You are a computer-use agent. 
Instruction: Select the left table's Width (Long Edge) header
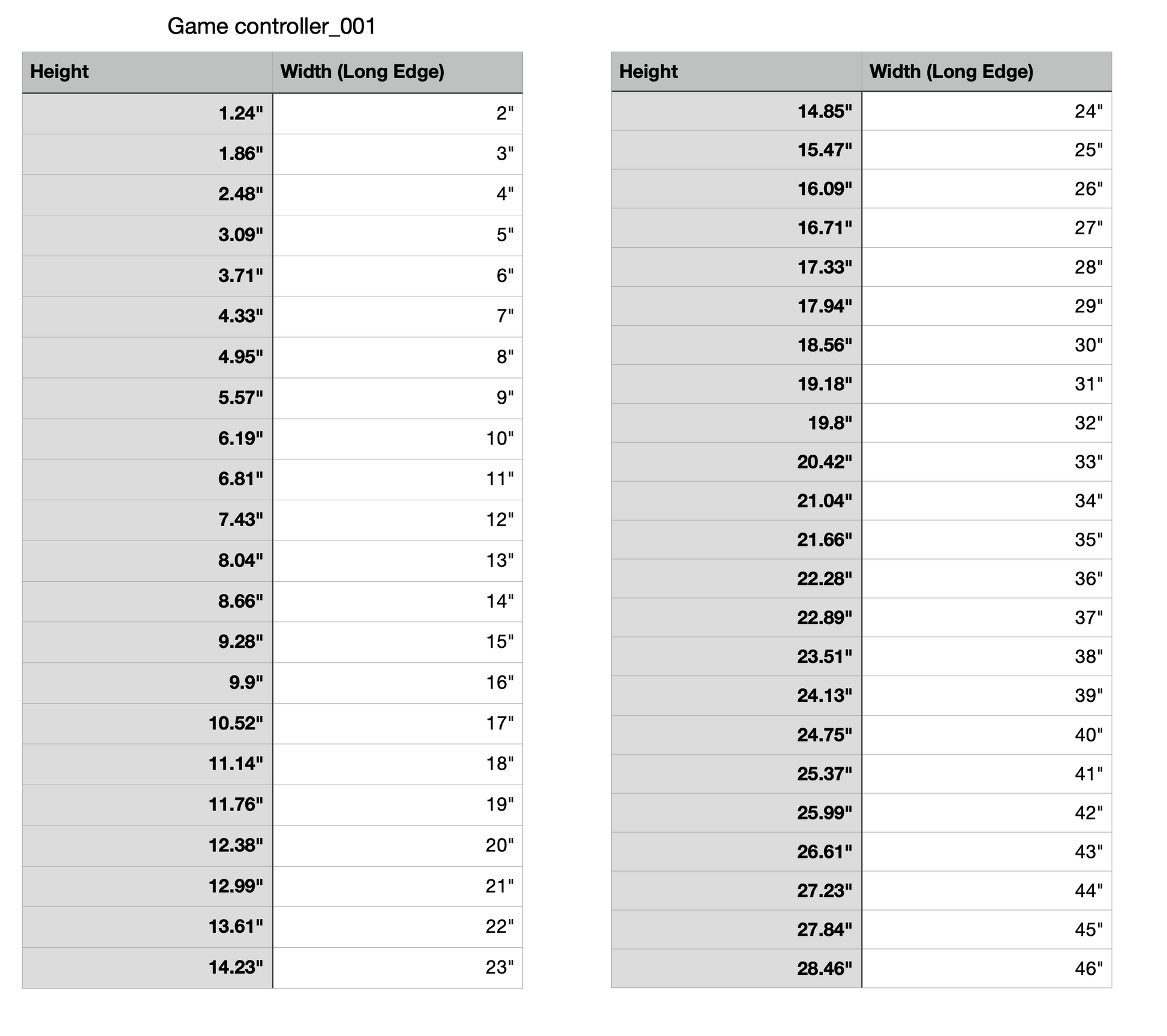397,72
